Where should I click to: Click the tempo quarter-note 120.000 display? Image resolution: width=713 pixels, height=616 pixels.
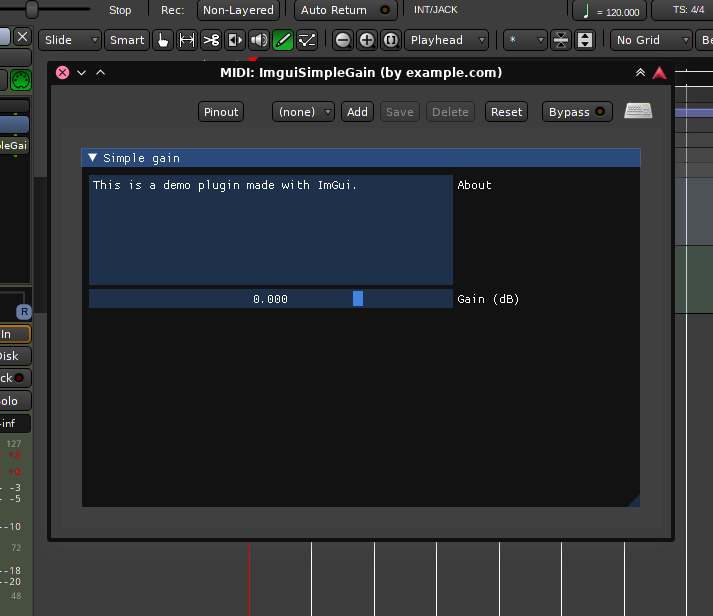pos(609,11)
